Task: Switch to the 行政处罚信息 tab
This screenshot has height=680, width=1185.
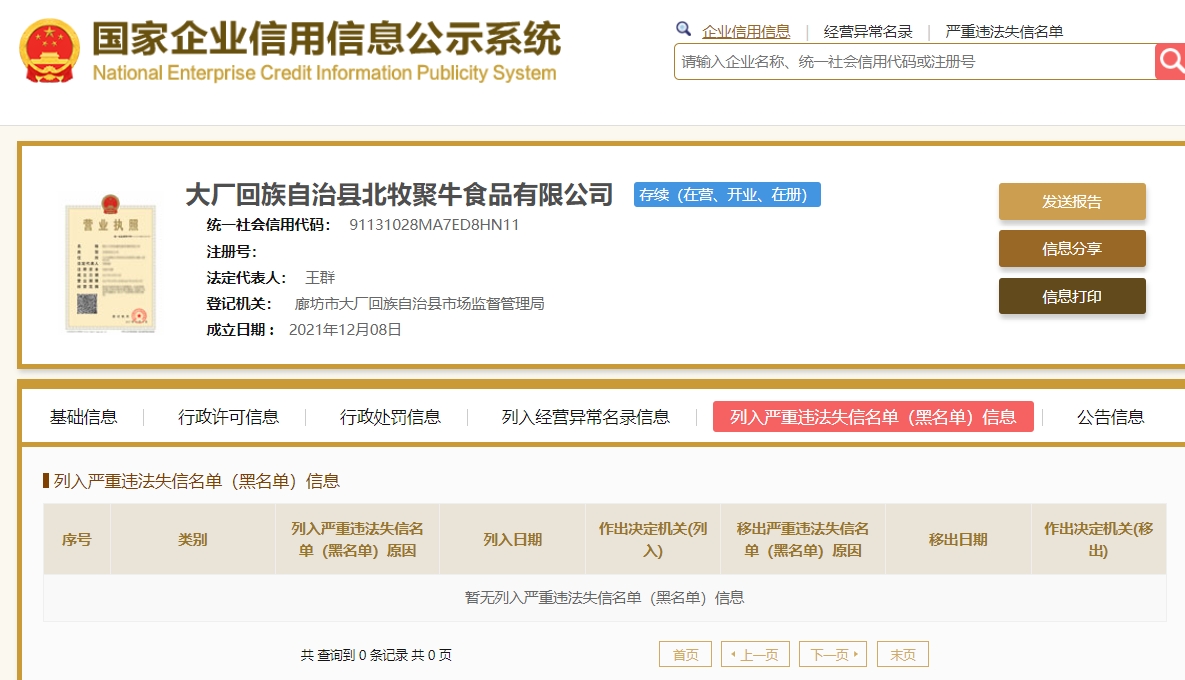Action: coord(390,417)
